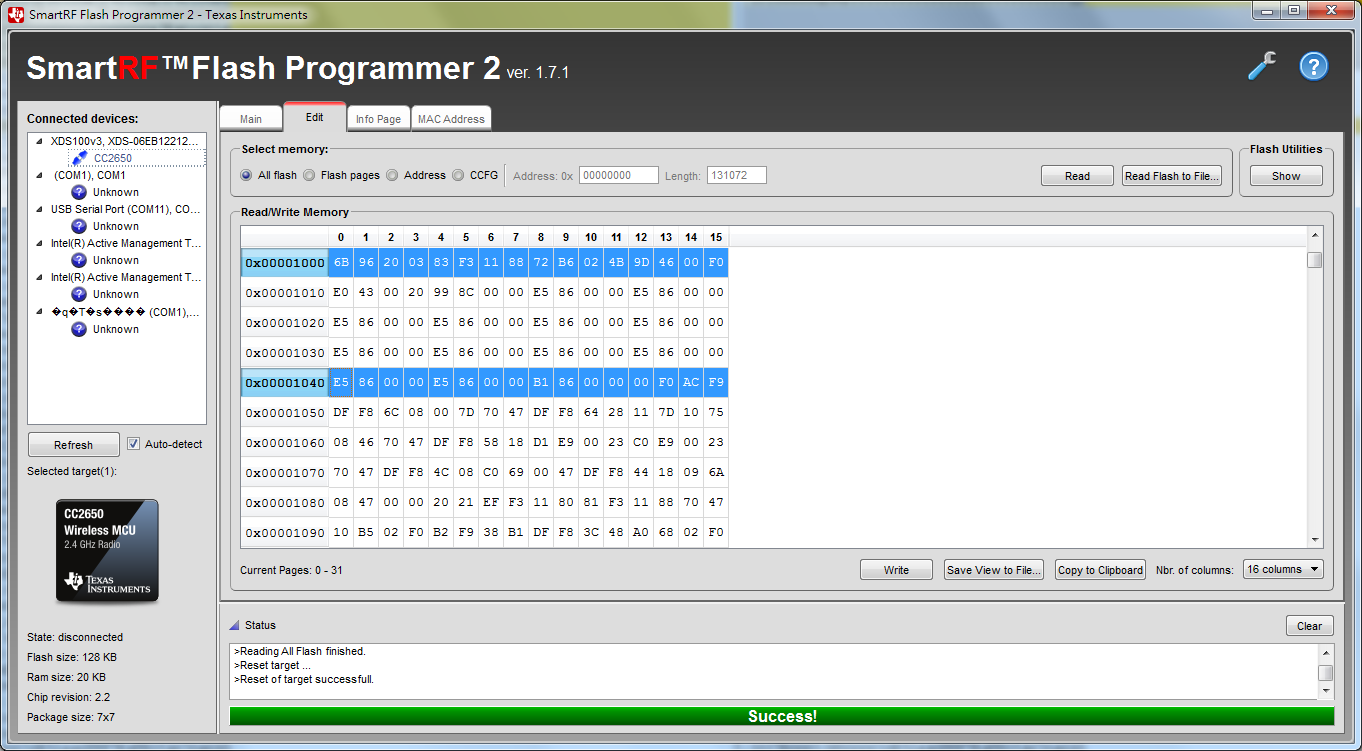Disable the Auto-detect checkbox
Viewport: 1362px width, 751px height.
[134, 444]
